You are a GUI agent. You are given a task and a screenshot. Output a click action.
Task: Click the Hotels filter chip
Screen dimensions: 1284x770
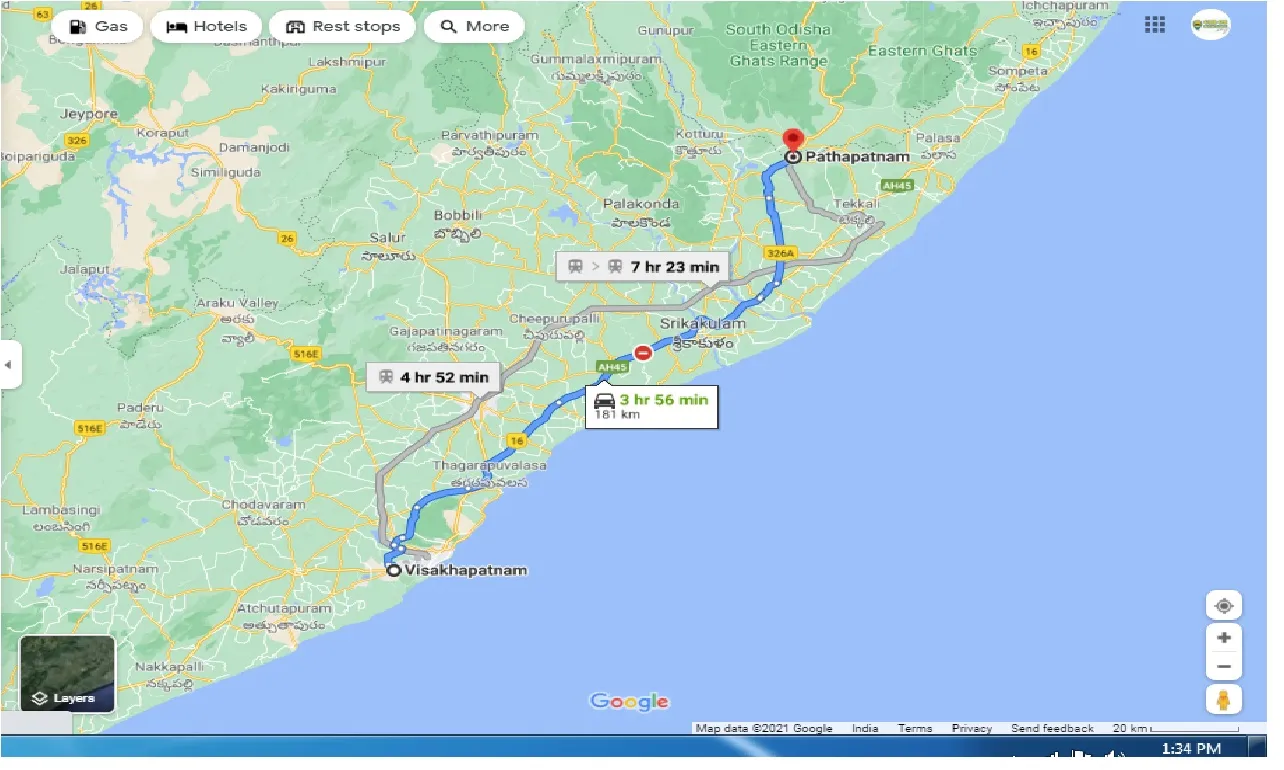206,26
